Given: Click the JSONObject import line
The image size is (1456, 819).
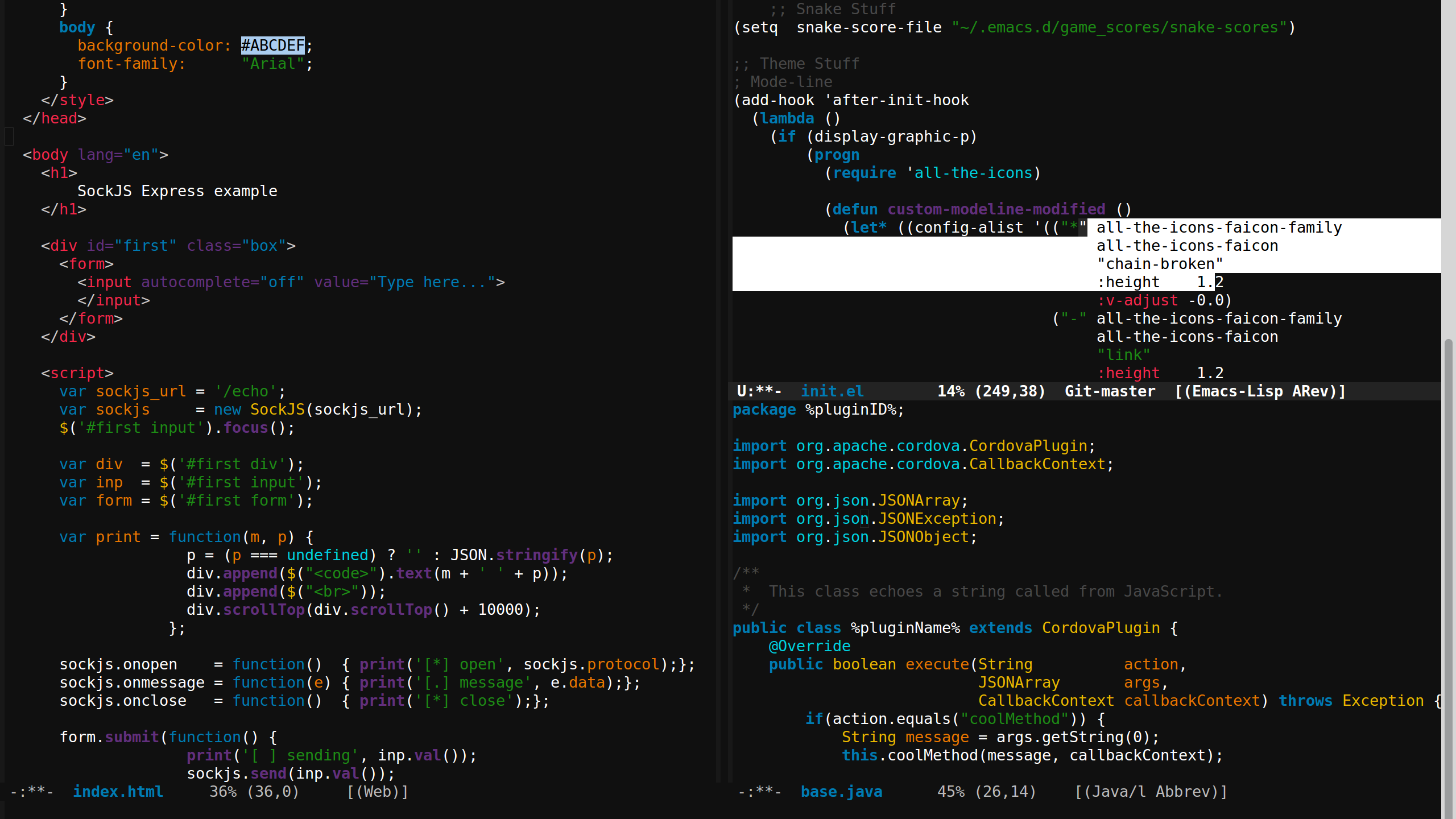Looking at the screenshot, I should pyautogui.click(x=855, y=536).
